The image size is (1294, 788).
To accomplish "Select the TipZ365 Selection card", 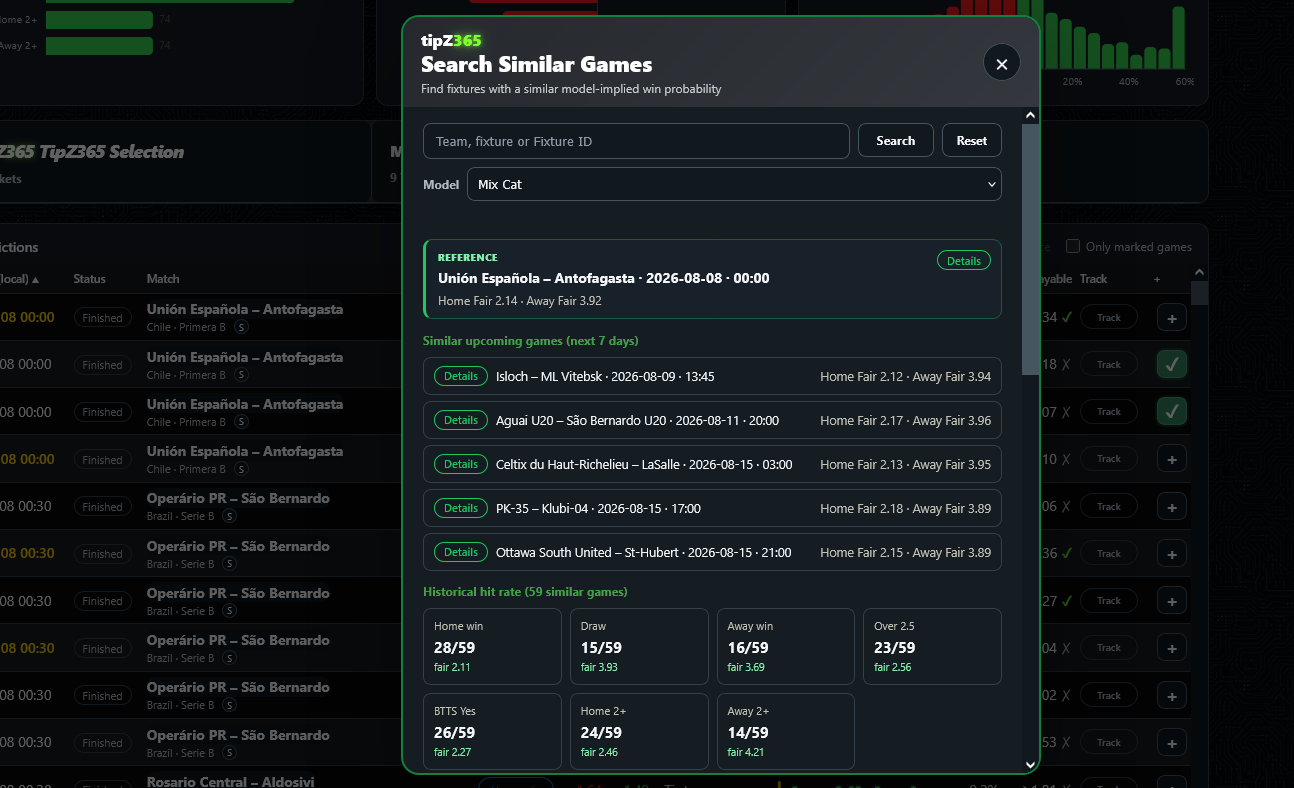I will [x=185, y=164].
